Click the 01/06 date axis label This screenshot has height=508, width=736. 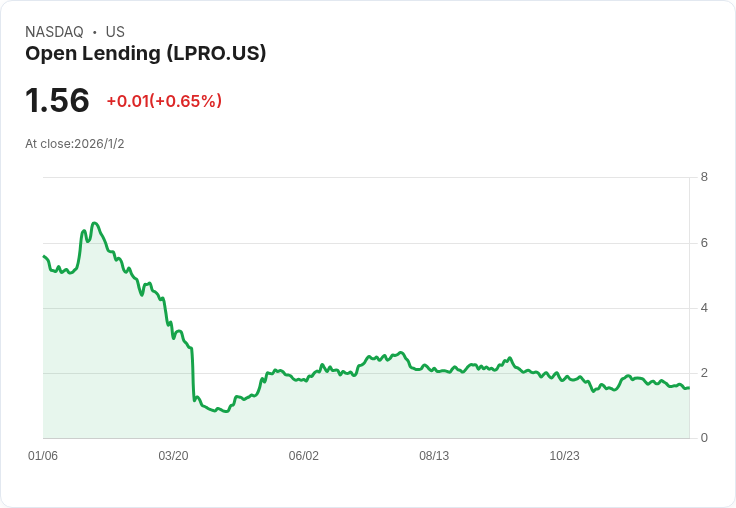click(x=43, y=455)
